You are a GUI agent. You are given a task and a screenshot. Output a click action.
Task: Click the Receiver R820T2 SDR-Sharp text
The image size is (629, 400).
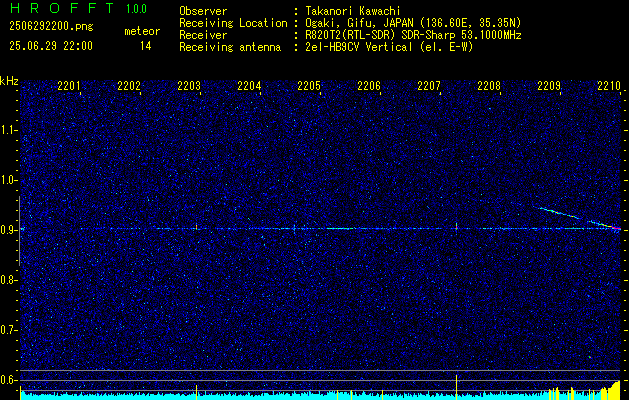tap(412, 35)
